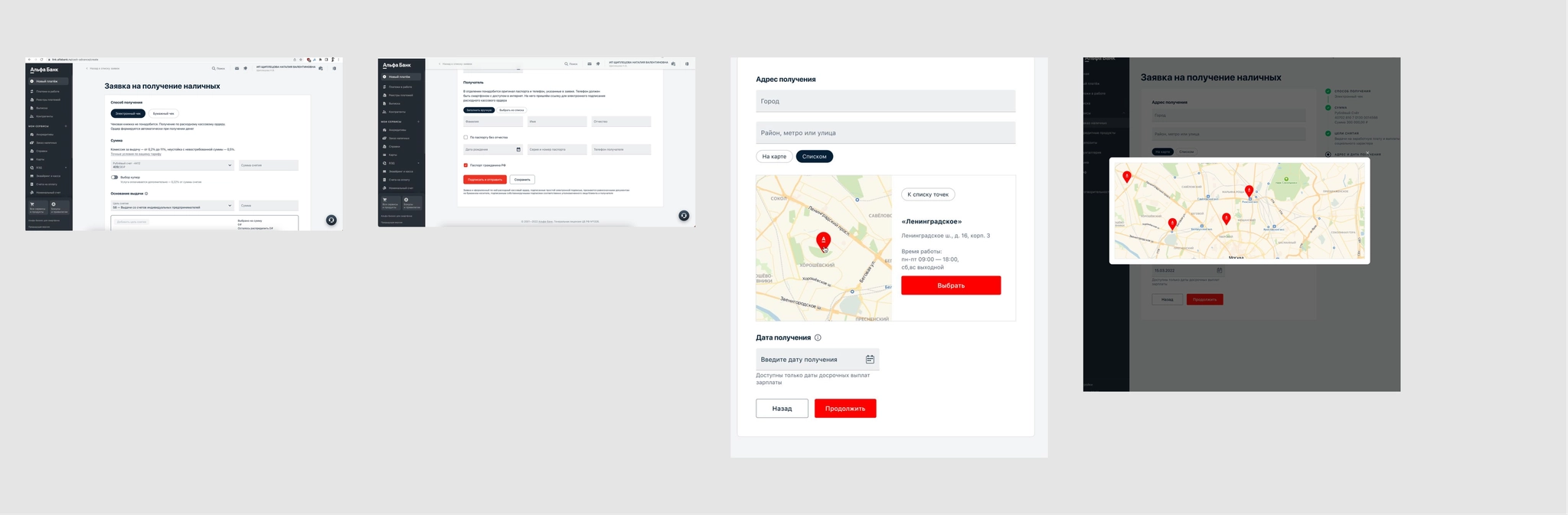Open the Рублёвый счёт dropdown

[172, 165]
